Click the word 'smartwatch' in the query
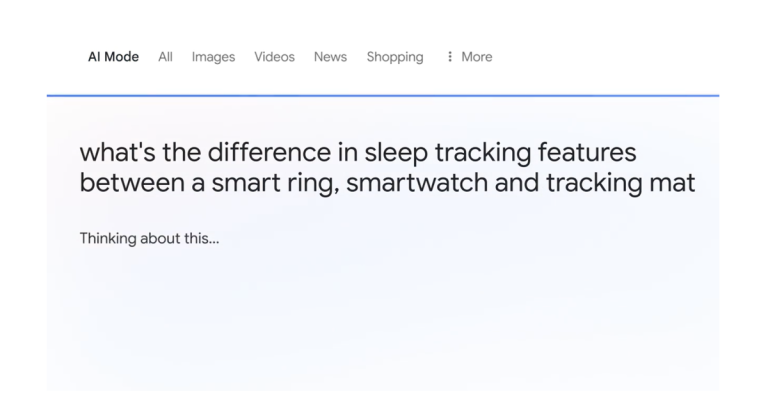 point(417,183)
